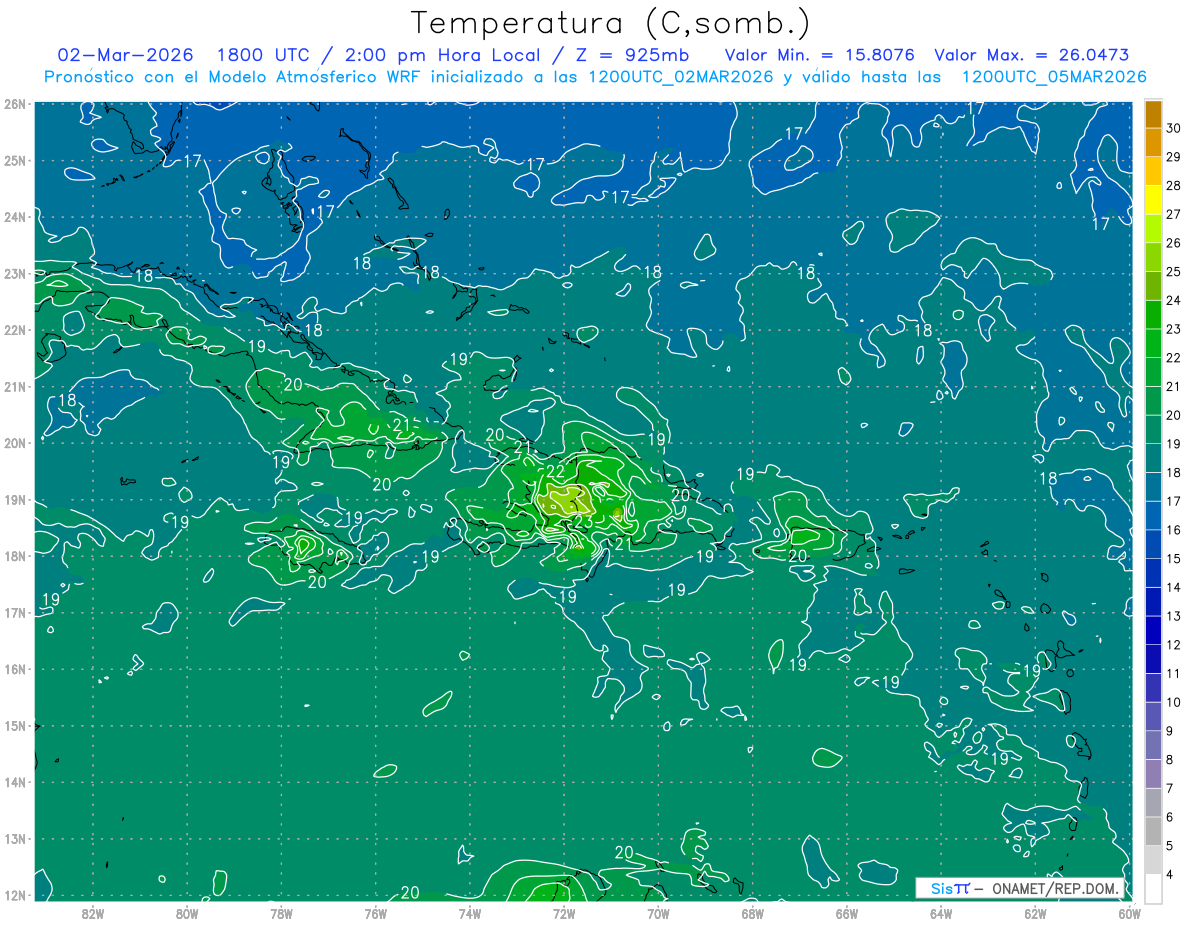1200x927 pixels.
Task: Click the 24N latitude axis label
Action: point(15,216)
